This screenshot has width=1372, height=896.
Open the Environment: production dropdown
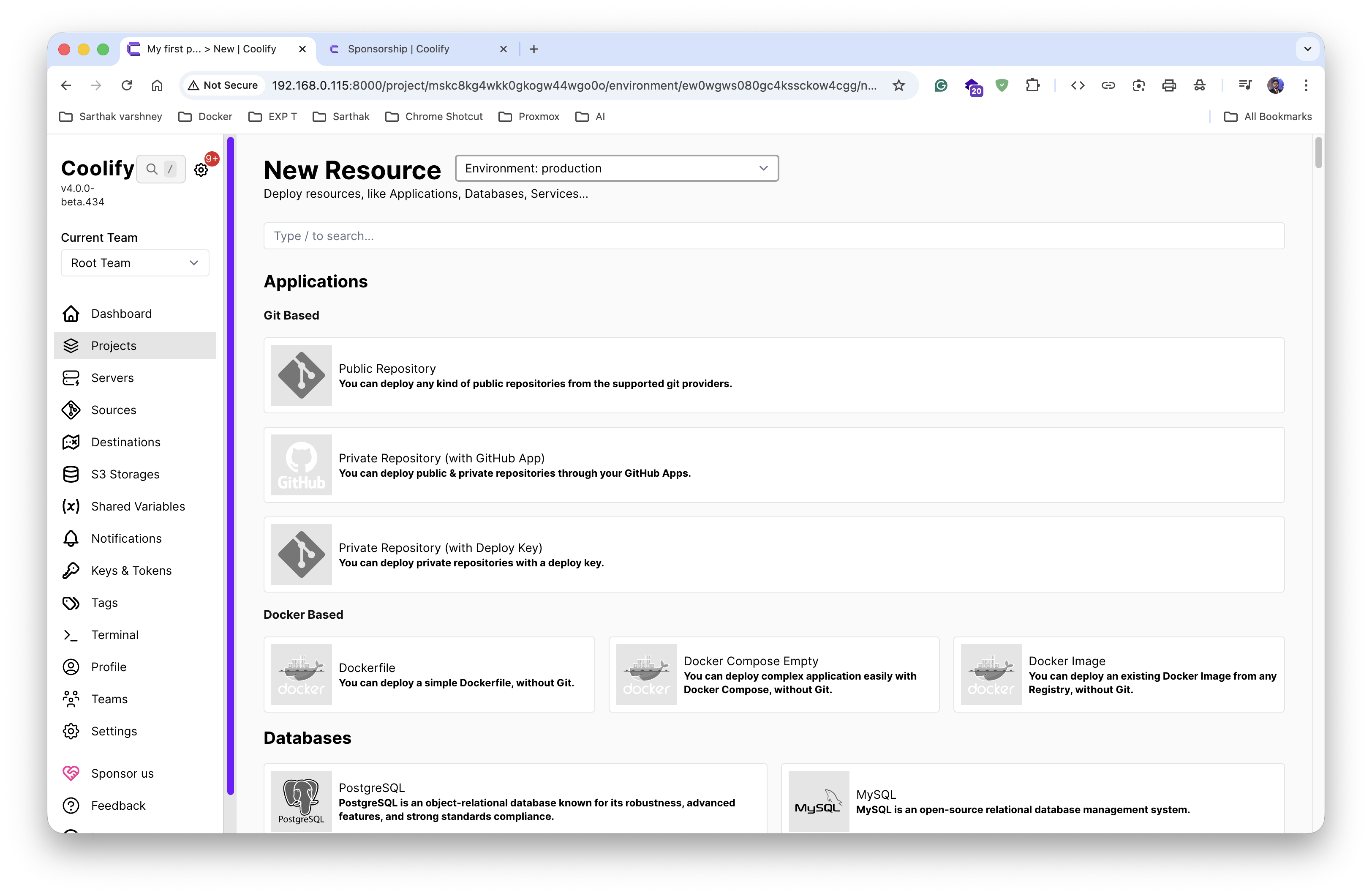tap(616, 169)
